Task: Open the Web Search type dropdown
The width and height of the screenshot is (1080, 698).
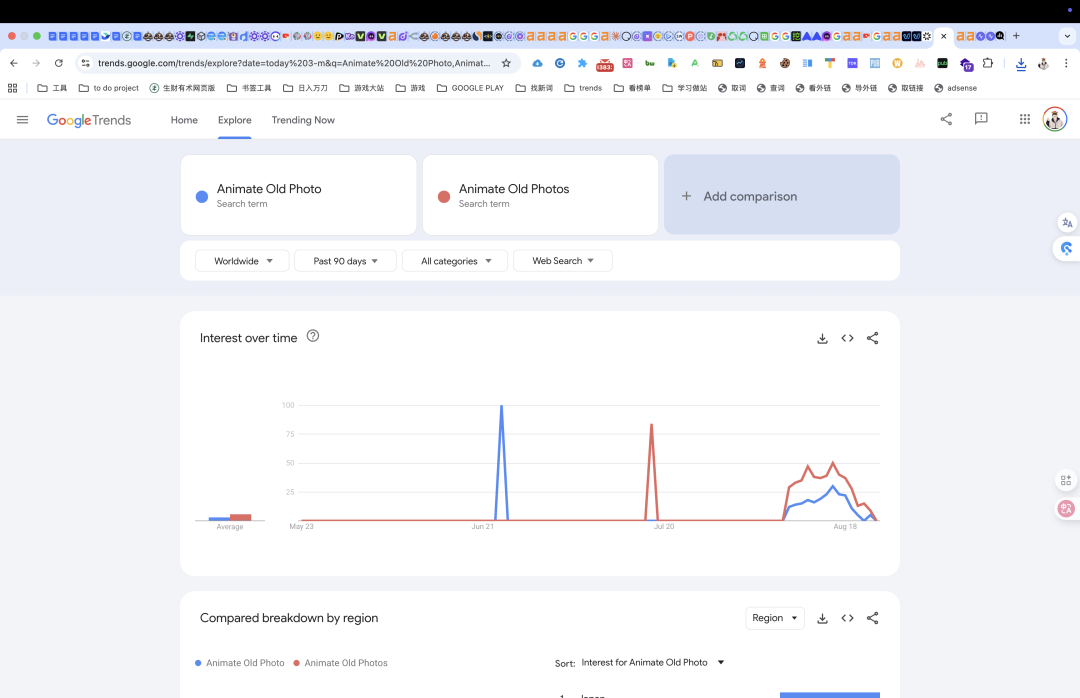Action: pyautogui.click(x=563, y=260)
